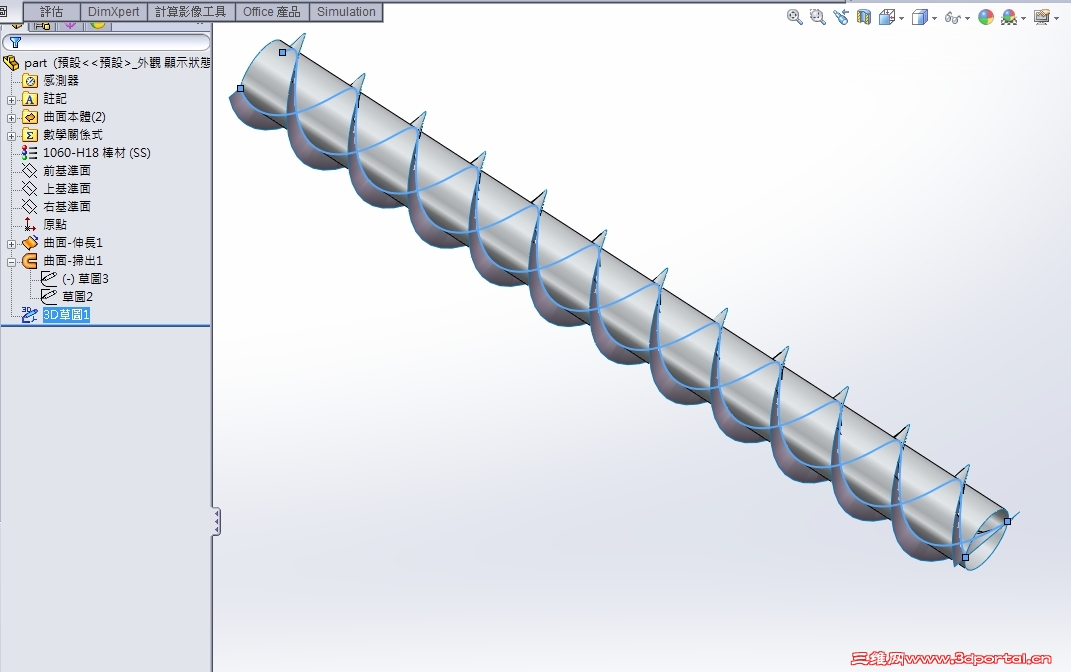
Task: Open the Office 產品 tab
Action: (271, 12)
